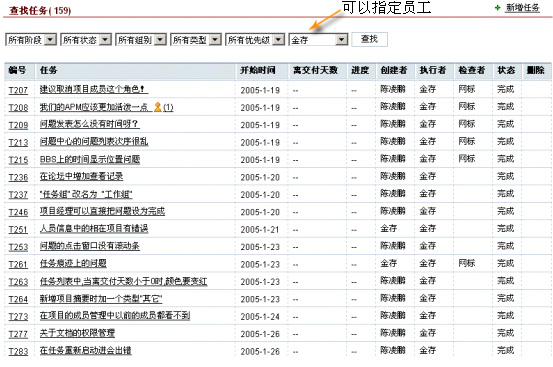Open task 任务痕迹上的问题
Screen dimensions: 553x367
(73, 263)
